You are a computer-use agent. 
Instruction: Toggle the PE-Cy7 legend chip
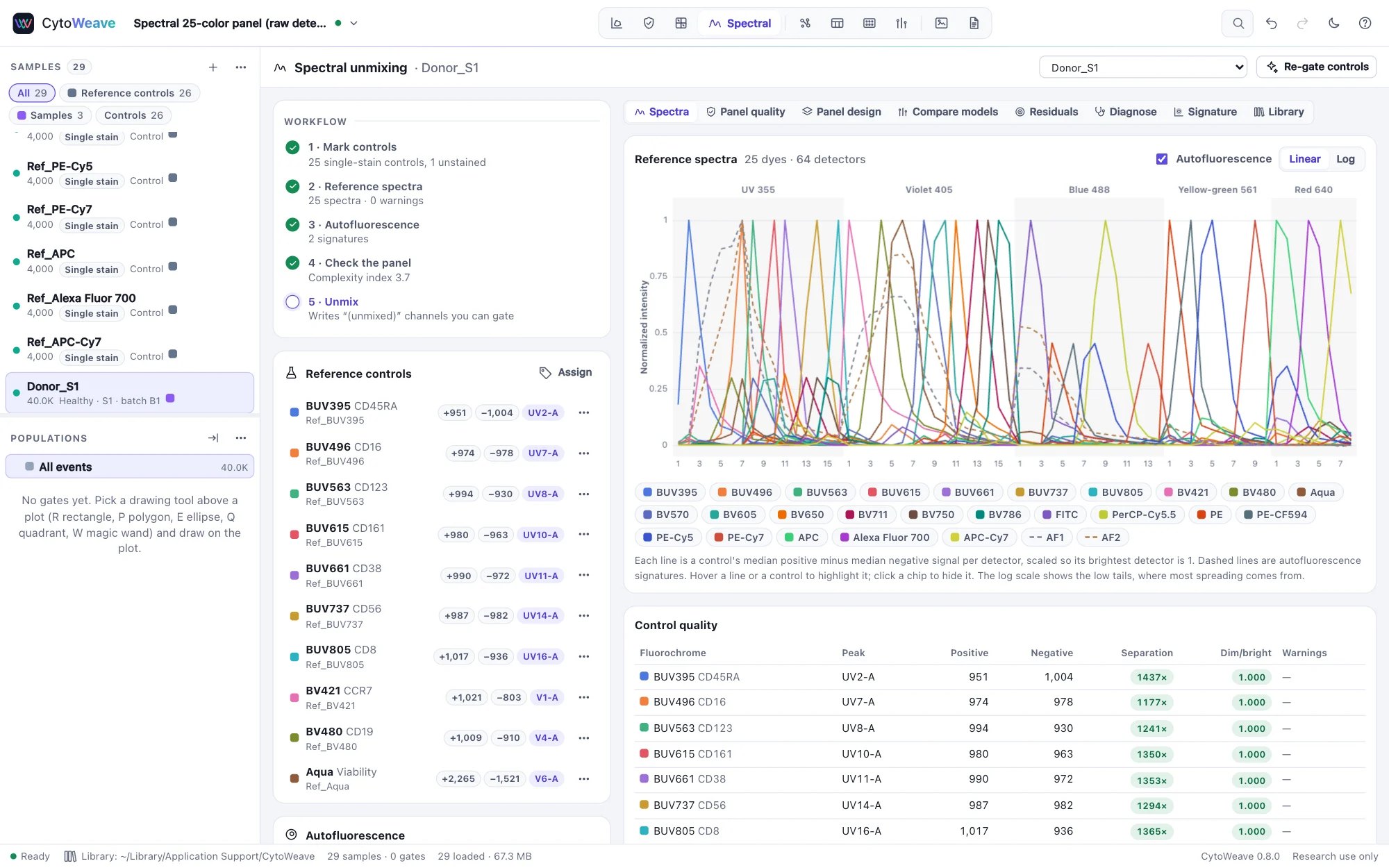coord(739,537)
